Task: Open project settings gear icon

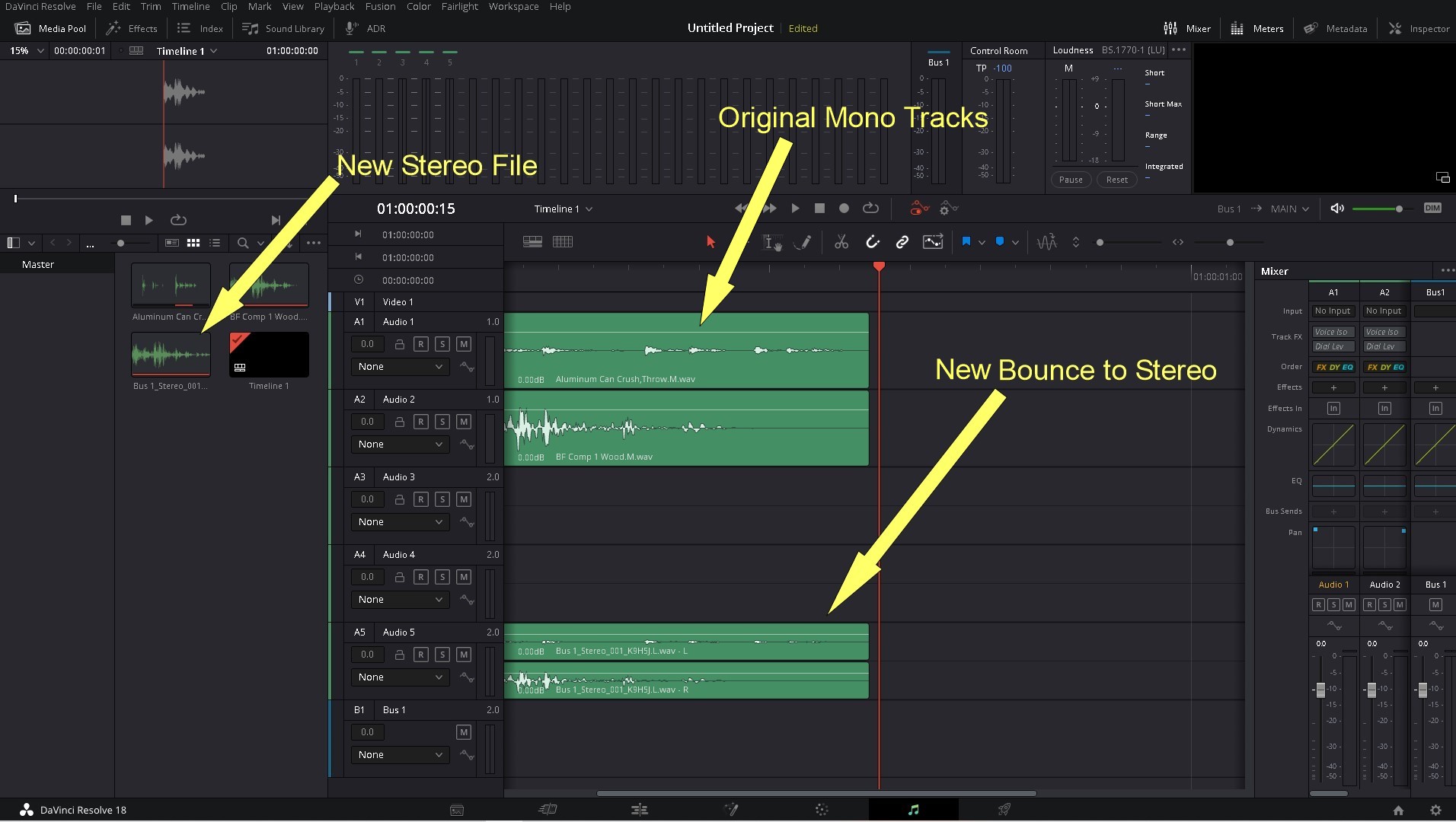Action: pyautogui.click(x=1435, y=811)
